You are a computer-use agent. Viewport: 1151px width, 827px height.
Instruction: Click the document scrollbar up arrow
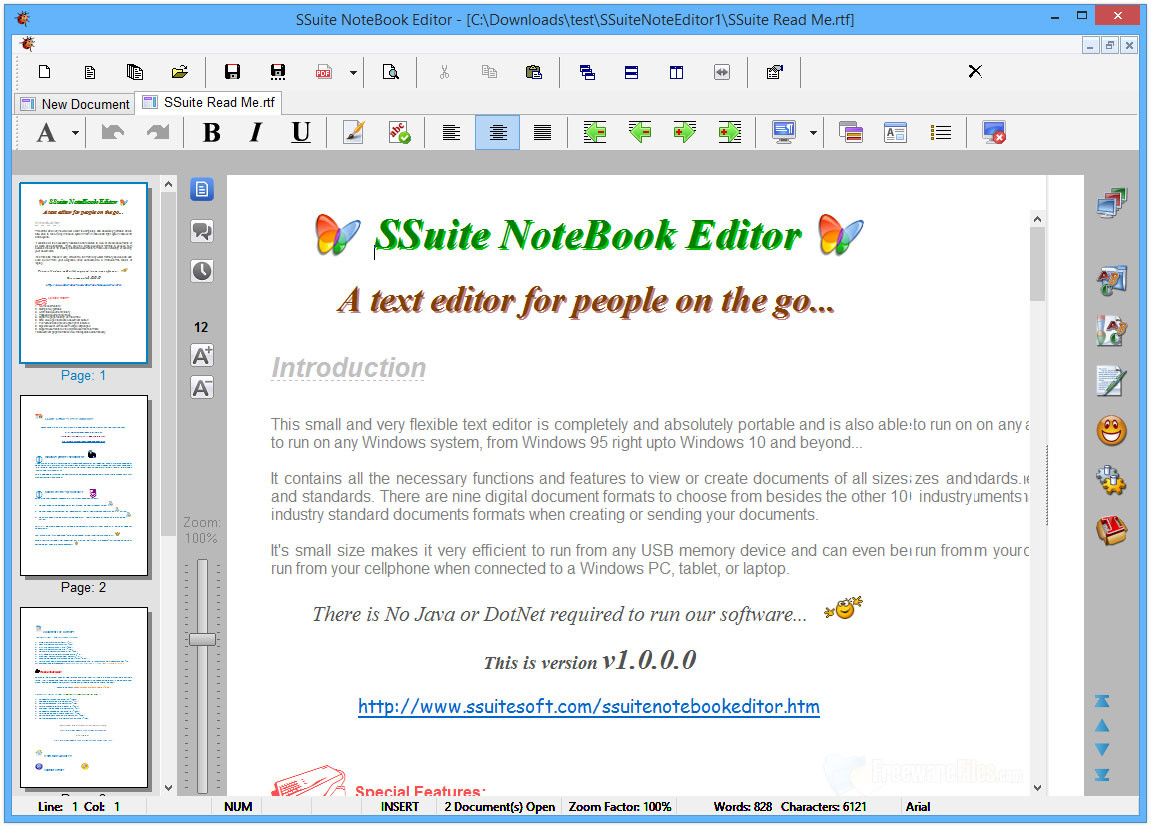click(1037, 219)
